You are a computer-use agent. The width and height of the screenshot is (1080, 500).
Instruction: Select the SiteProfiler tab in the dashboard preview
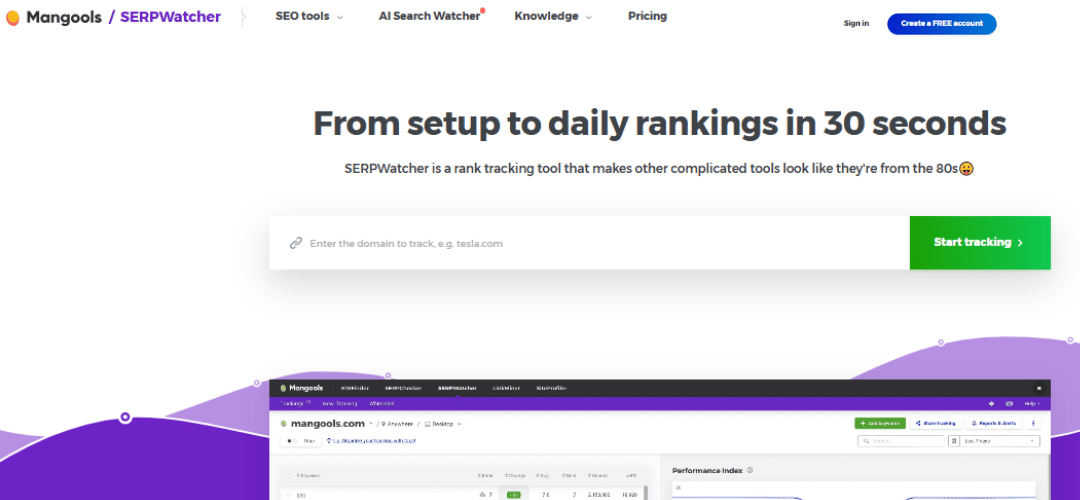coord(551,388)
